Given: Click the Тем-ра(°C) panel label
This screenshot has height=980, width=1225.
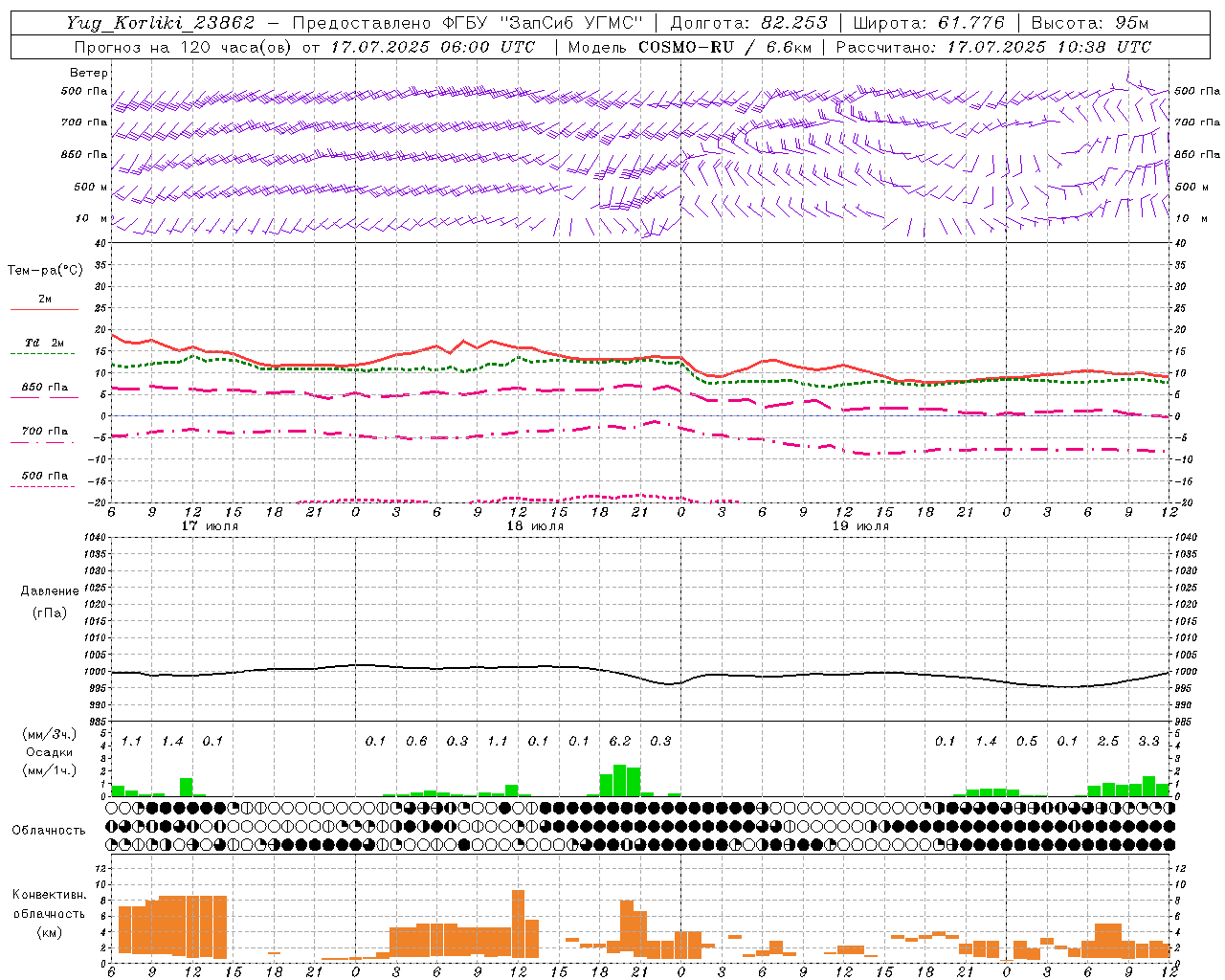Looking at the screenshot, I should coord(45,271).
